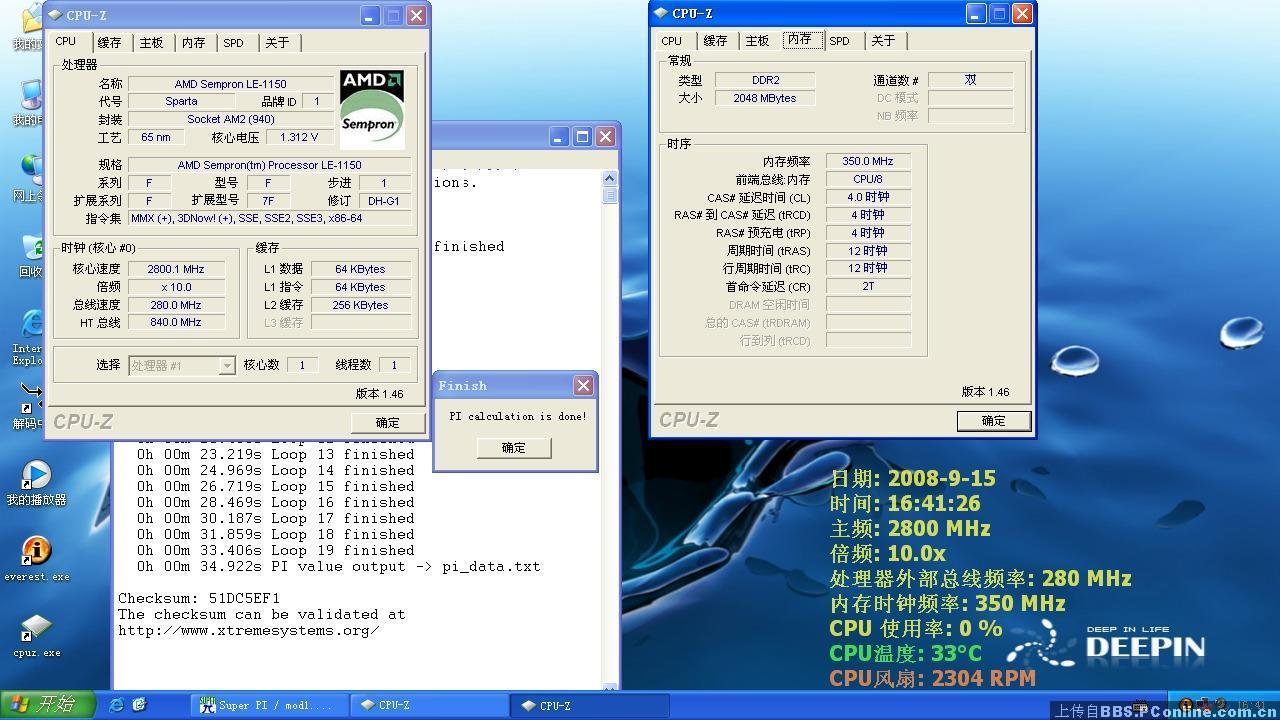The image size is (1280, 720).
Task: Switch to second CPU-Z taskbar item
Action: click(x=590, y=705)
